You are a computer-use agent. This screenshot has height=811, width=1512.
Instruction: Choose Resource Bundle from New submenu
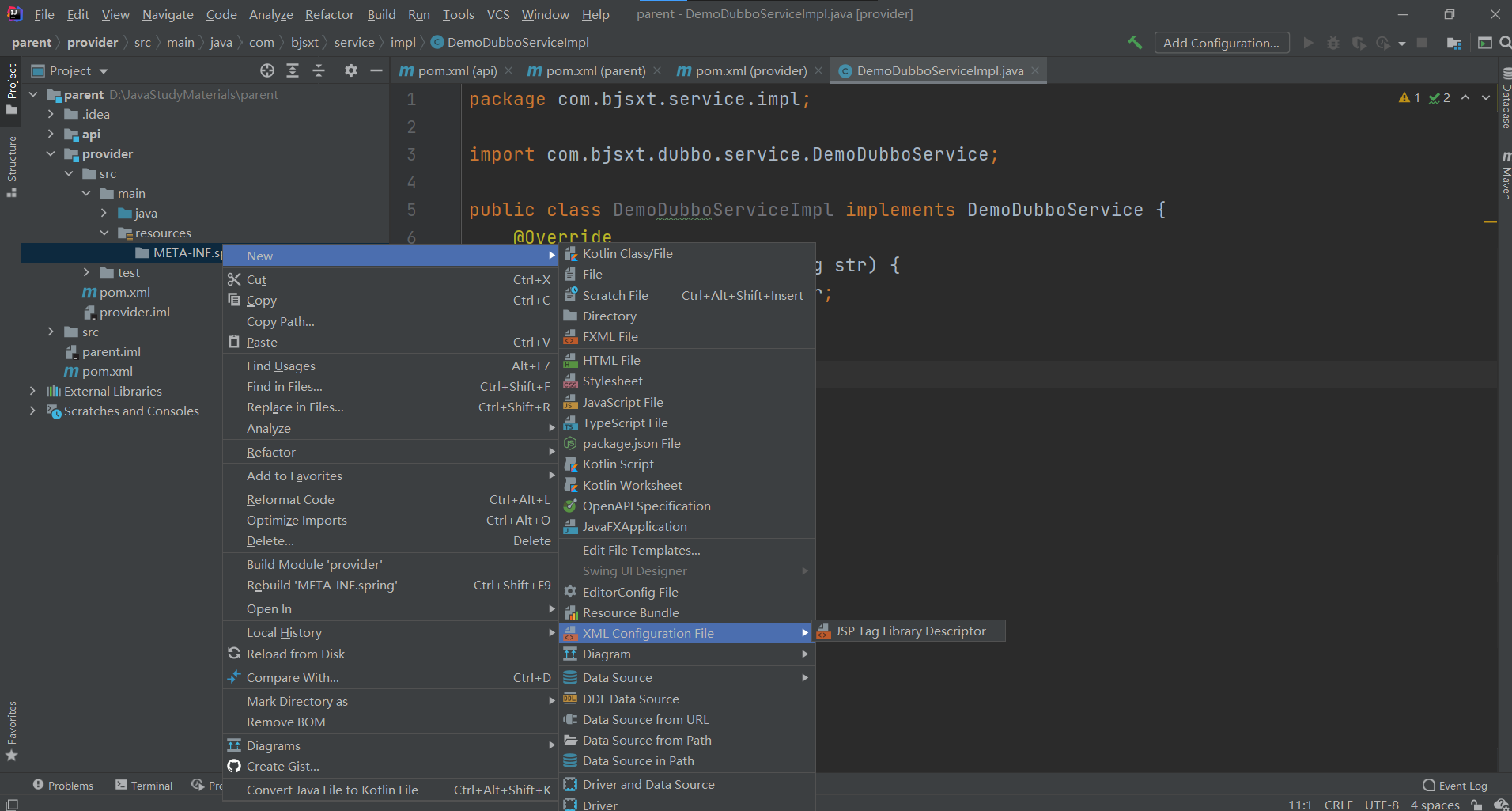point(686,612)
